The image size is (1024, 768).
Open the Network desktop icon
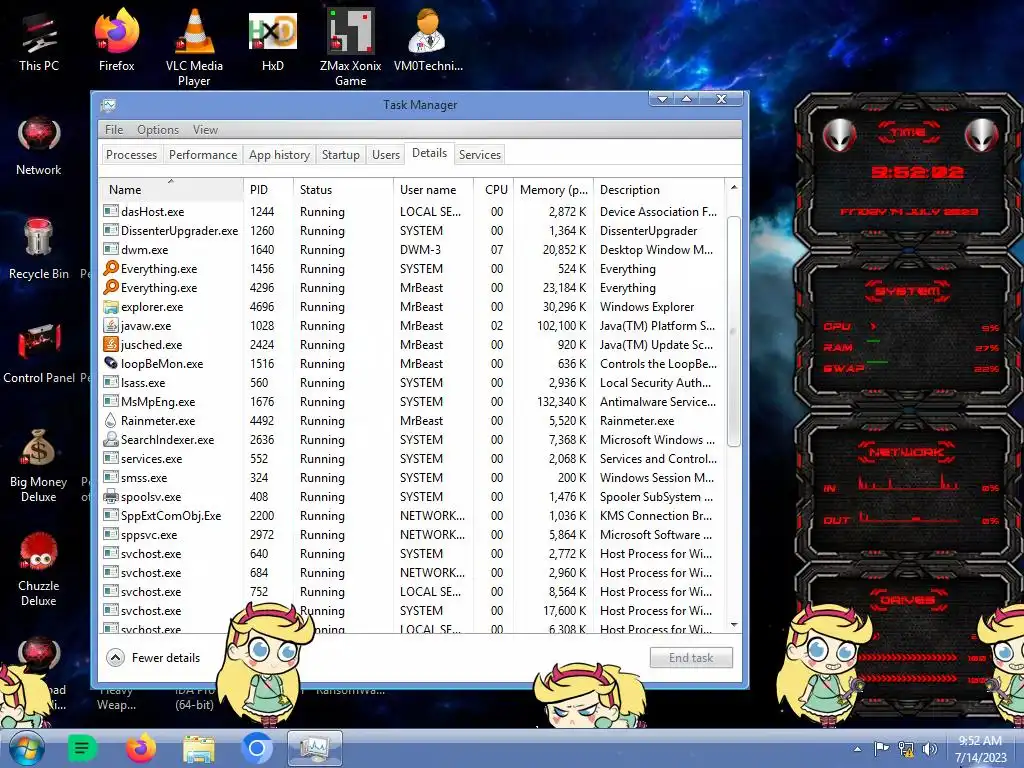tap(39, 147)
